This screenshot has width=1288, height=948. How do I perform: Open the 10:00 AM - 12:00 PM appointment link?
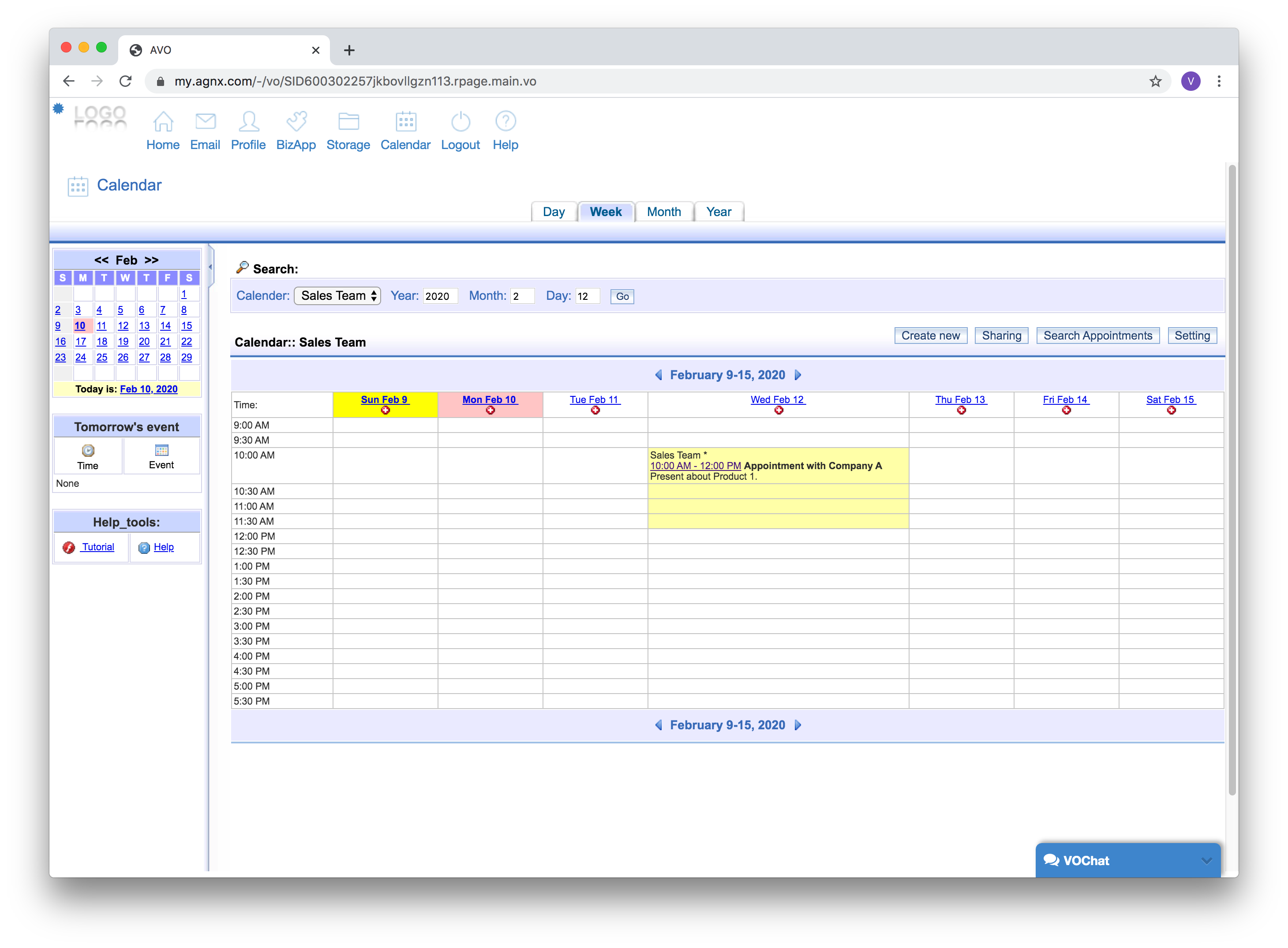click(695, 466)
